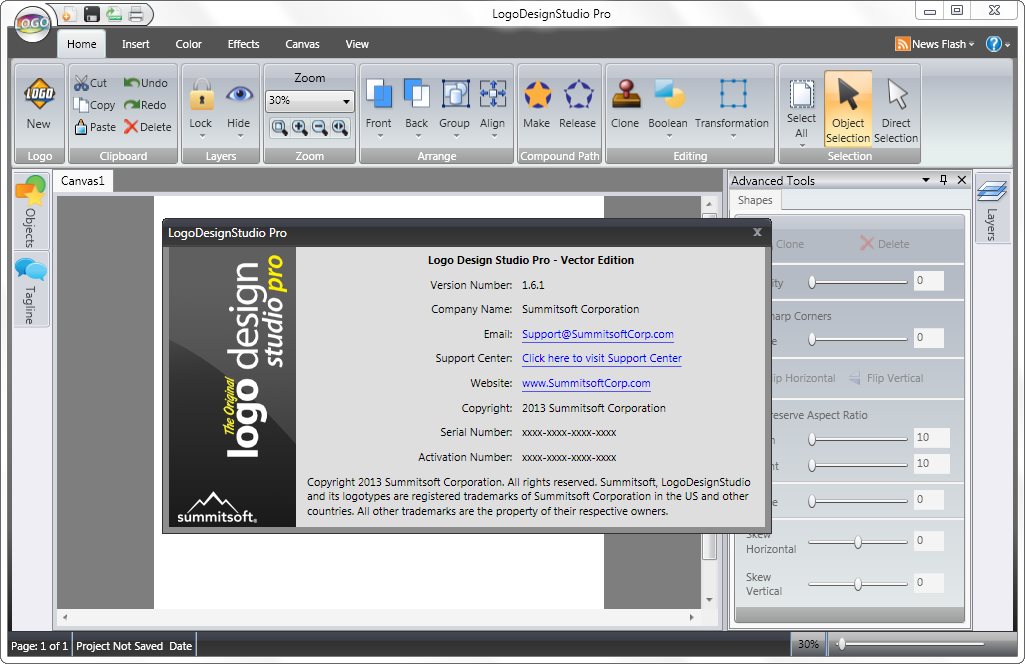Click the Clone stamp icon

click(626, 94)
